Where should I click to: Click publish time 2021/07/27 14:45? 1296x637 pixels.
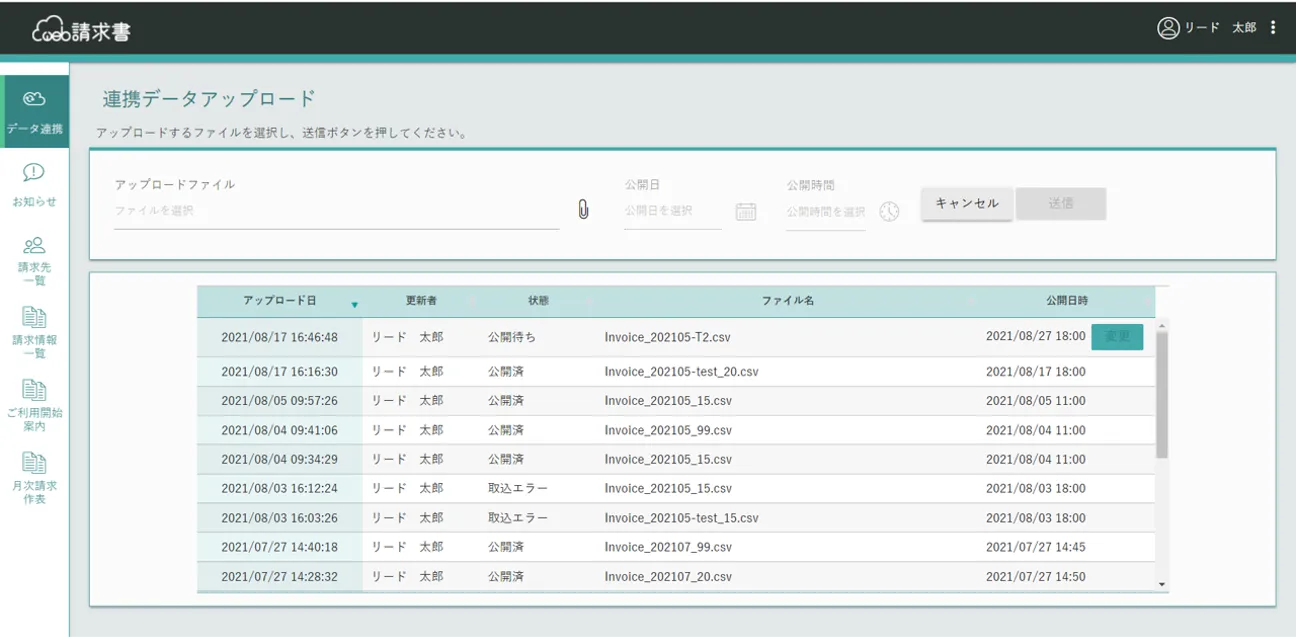[1035, 547]
